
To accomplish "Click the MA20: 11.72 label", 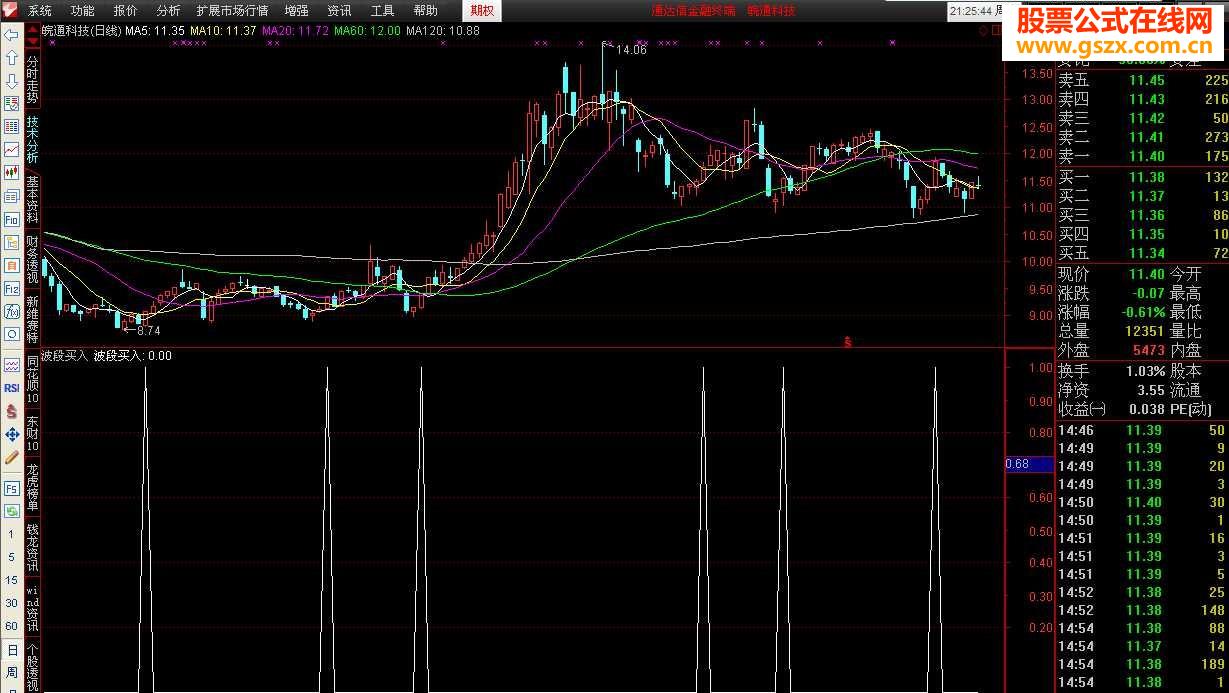I will (x=296, y=31).
